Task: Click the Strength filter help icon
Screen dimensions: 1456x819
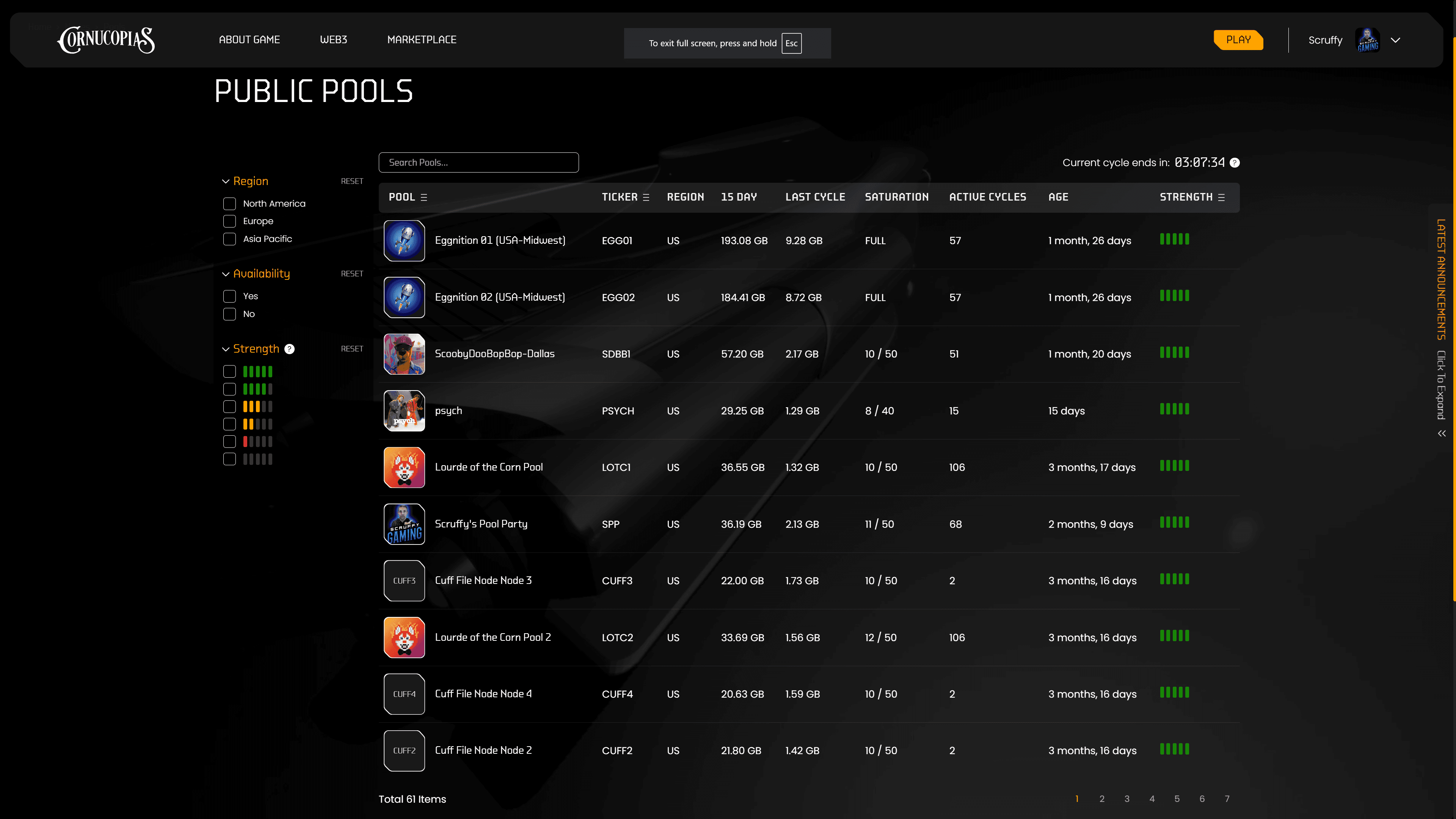Action: (x=289, y=349)
